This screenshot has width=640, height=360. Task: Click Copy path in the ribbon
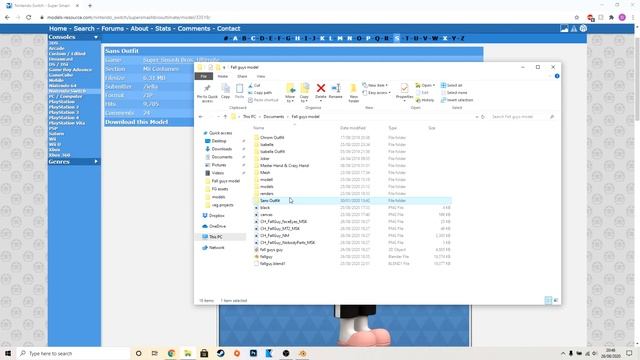pos(260,93)
